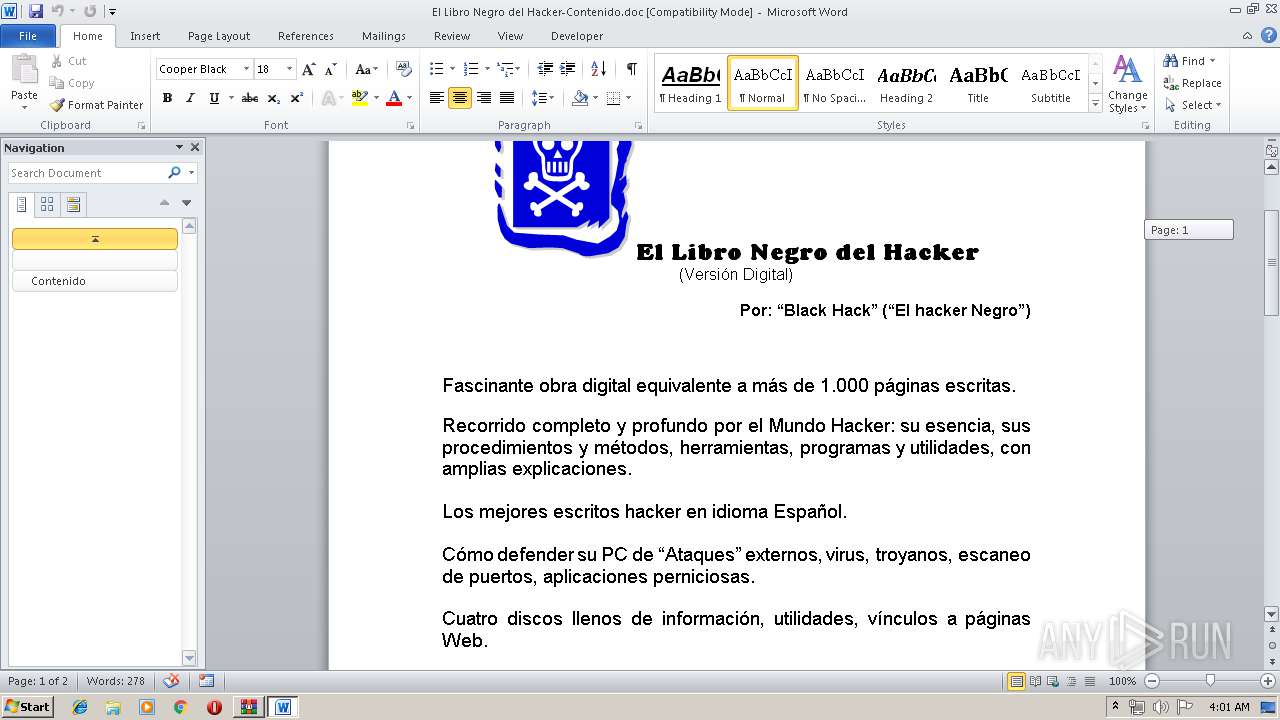The image size is (1280, 720).
Task: Apply superscript formatting
Action: [x=297, y=98]
